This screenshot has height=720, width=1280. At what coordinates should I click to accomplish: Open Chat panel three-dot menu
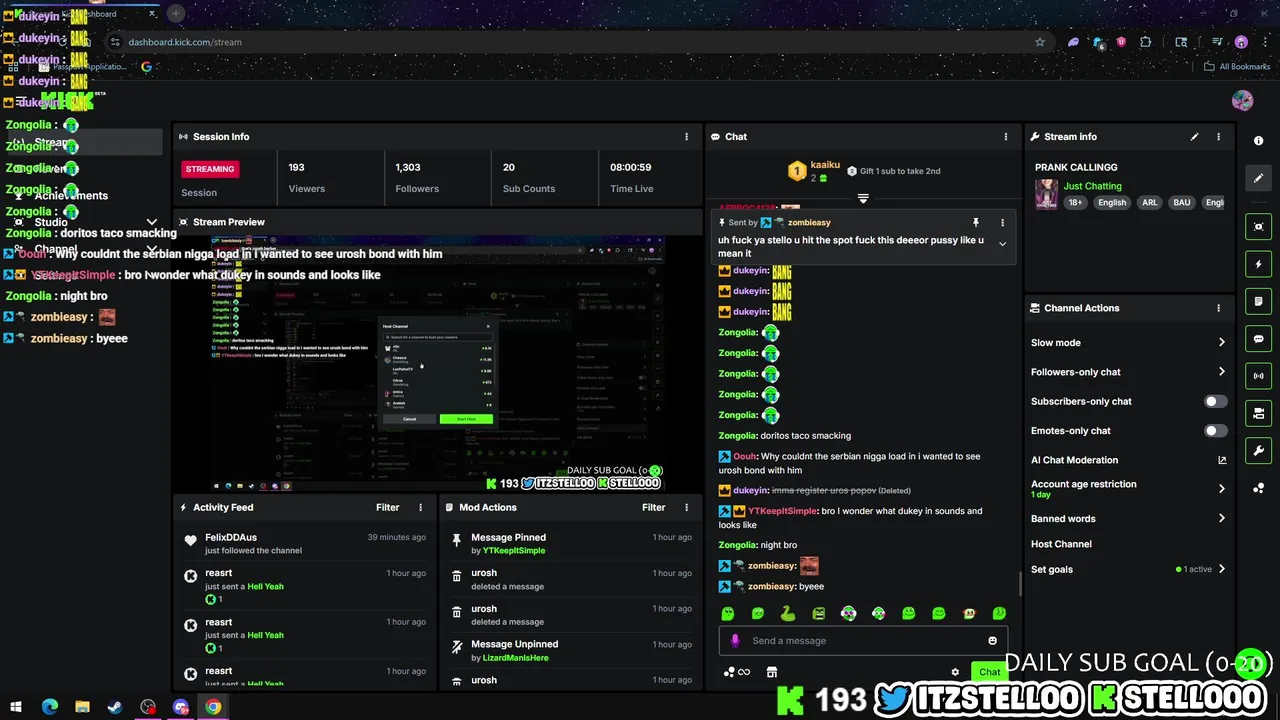click(1006, 137)
